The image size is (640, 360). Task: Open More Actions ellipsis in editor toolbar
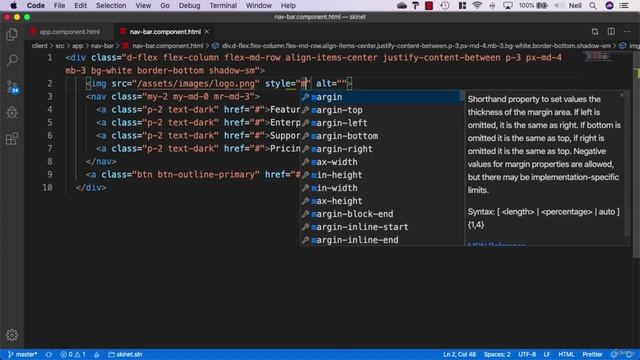tap(627, 31)
